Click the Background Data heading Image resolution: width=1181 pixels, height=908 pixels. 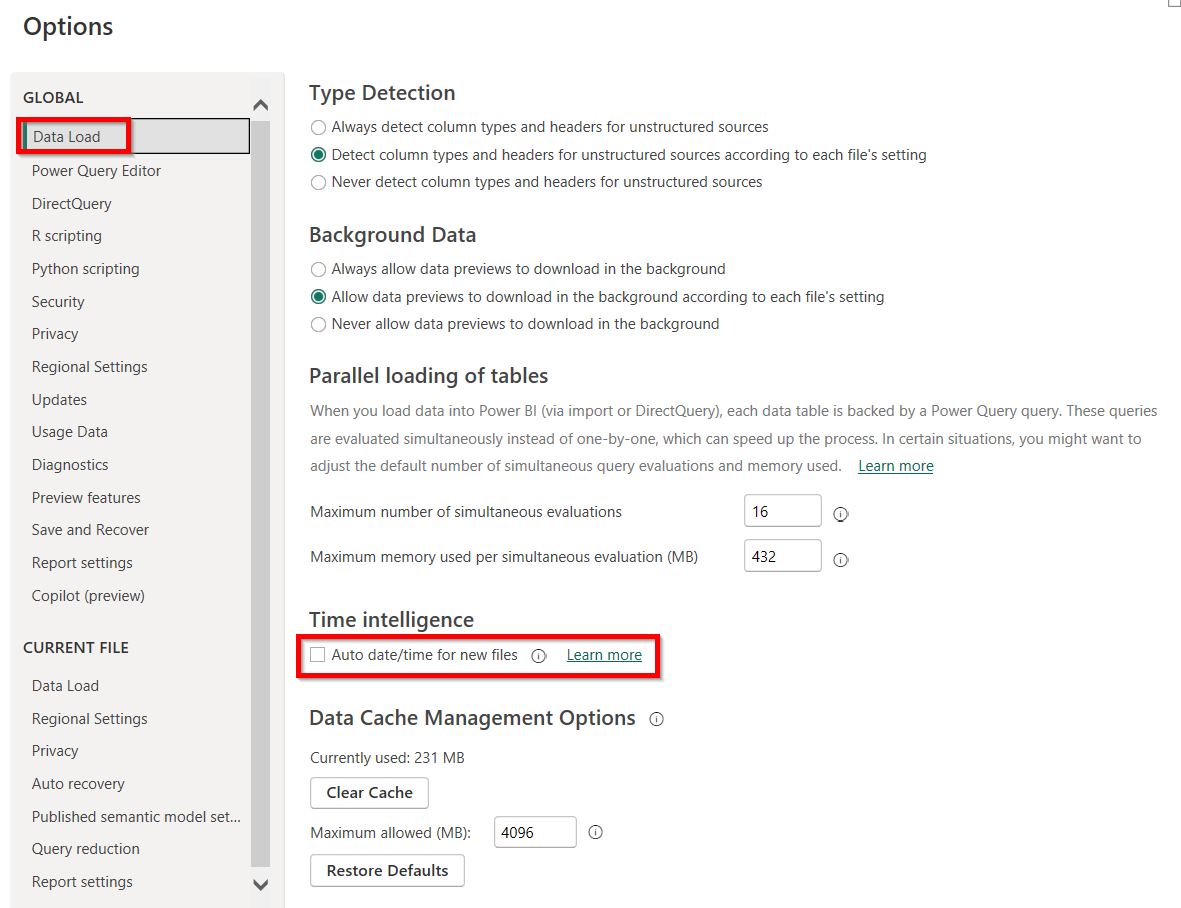(392, 235)
